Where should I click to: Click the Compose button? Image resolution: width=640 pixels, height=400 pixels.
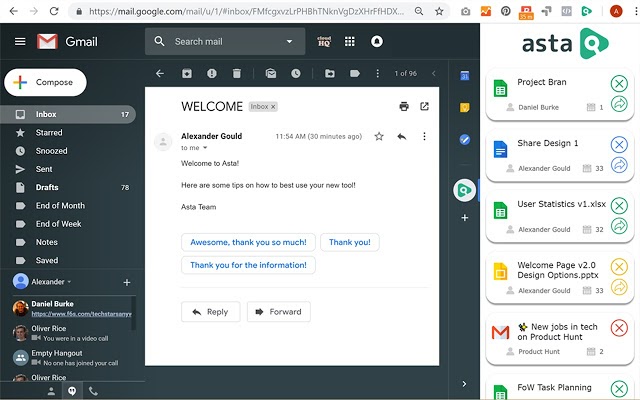coord(45,82)
